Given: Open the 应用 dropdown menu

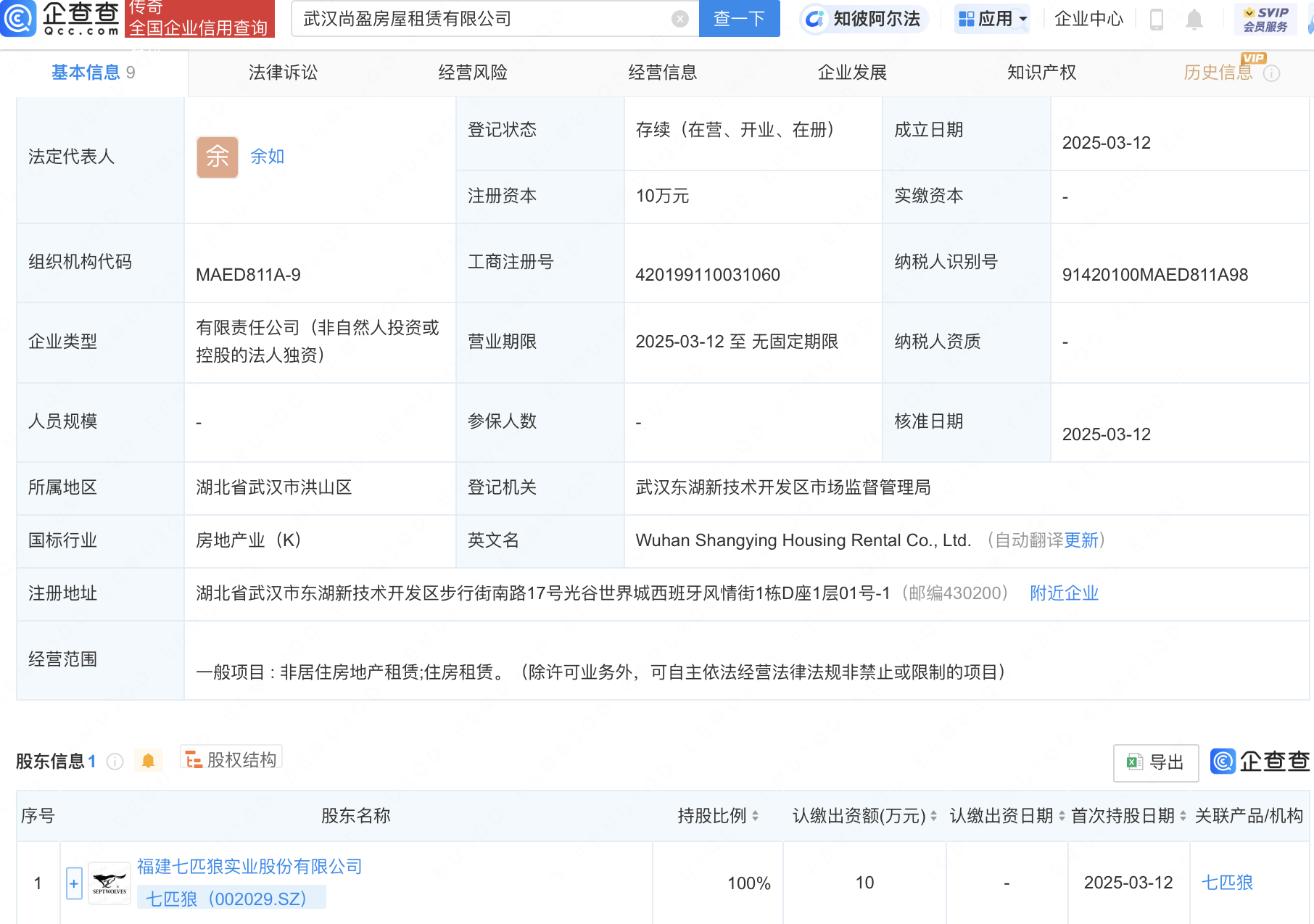Looking at the screenshot, I should [993, 19].
